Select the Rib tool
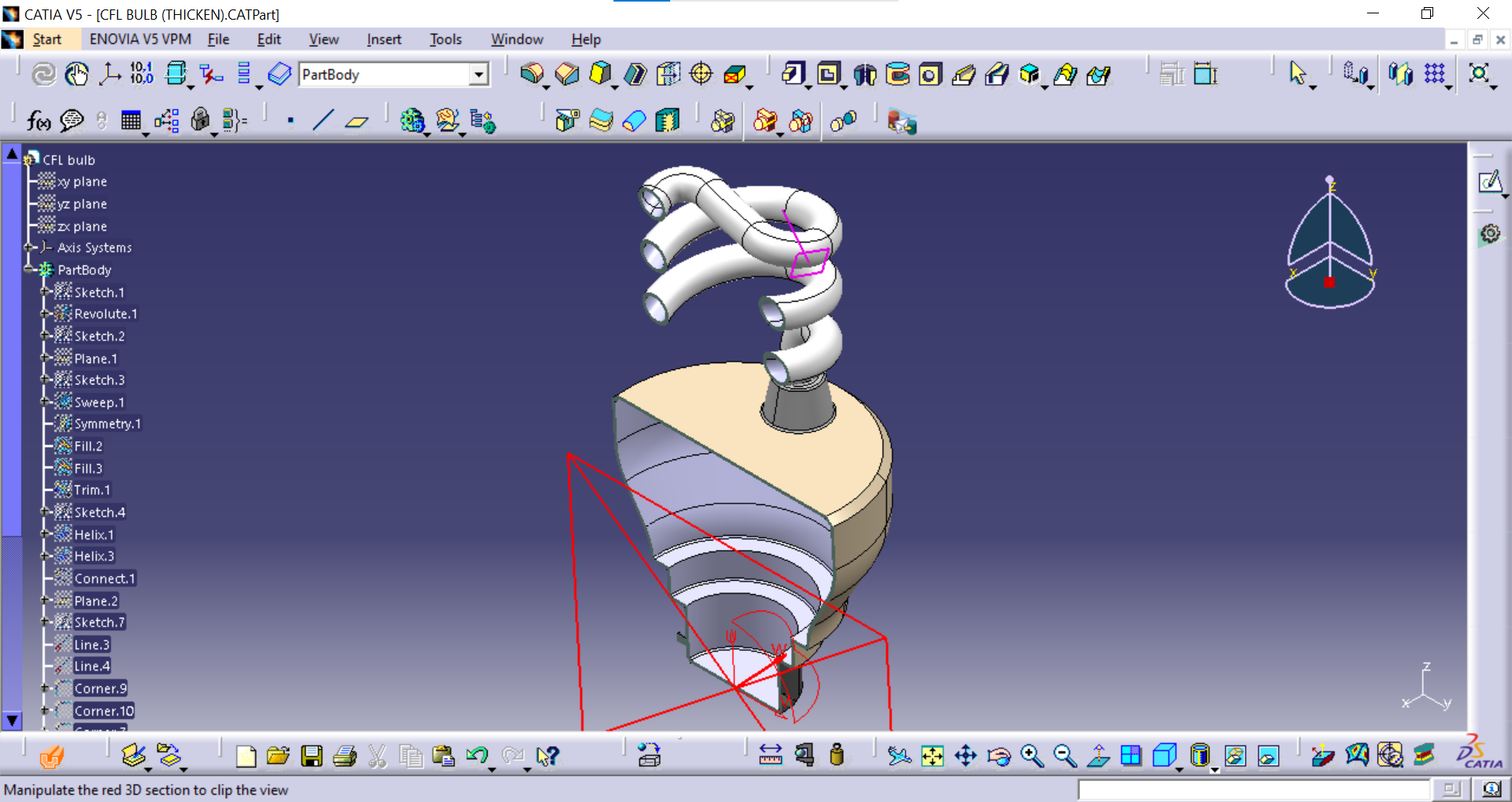This screenshot has width=1512, height=802. [964, 74]
